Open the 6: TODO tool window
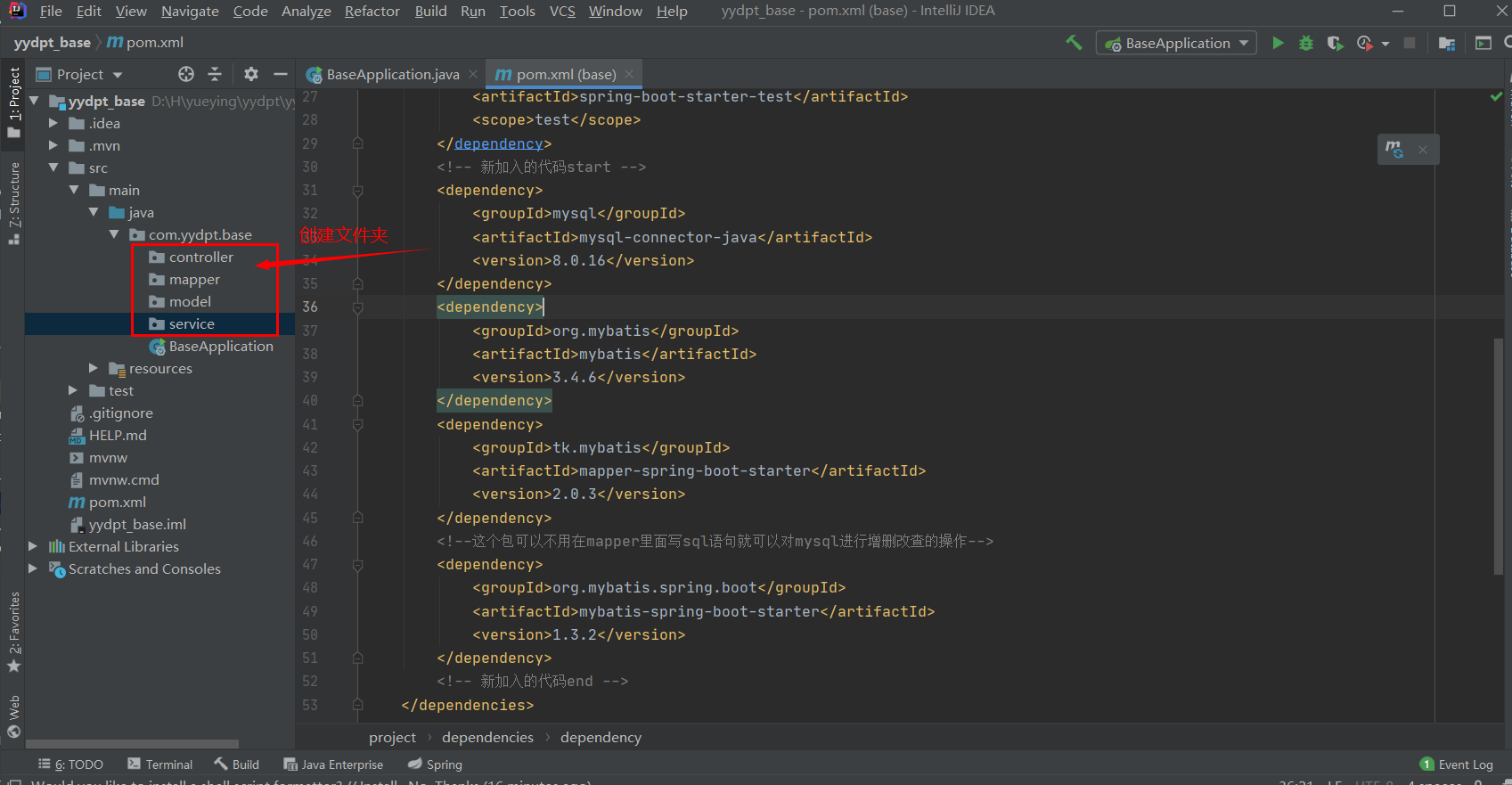Viewport: 1512px width, 785px height. click(x=71, y=765)
